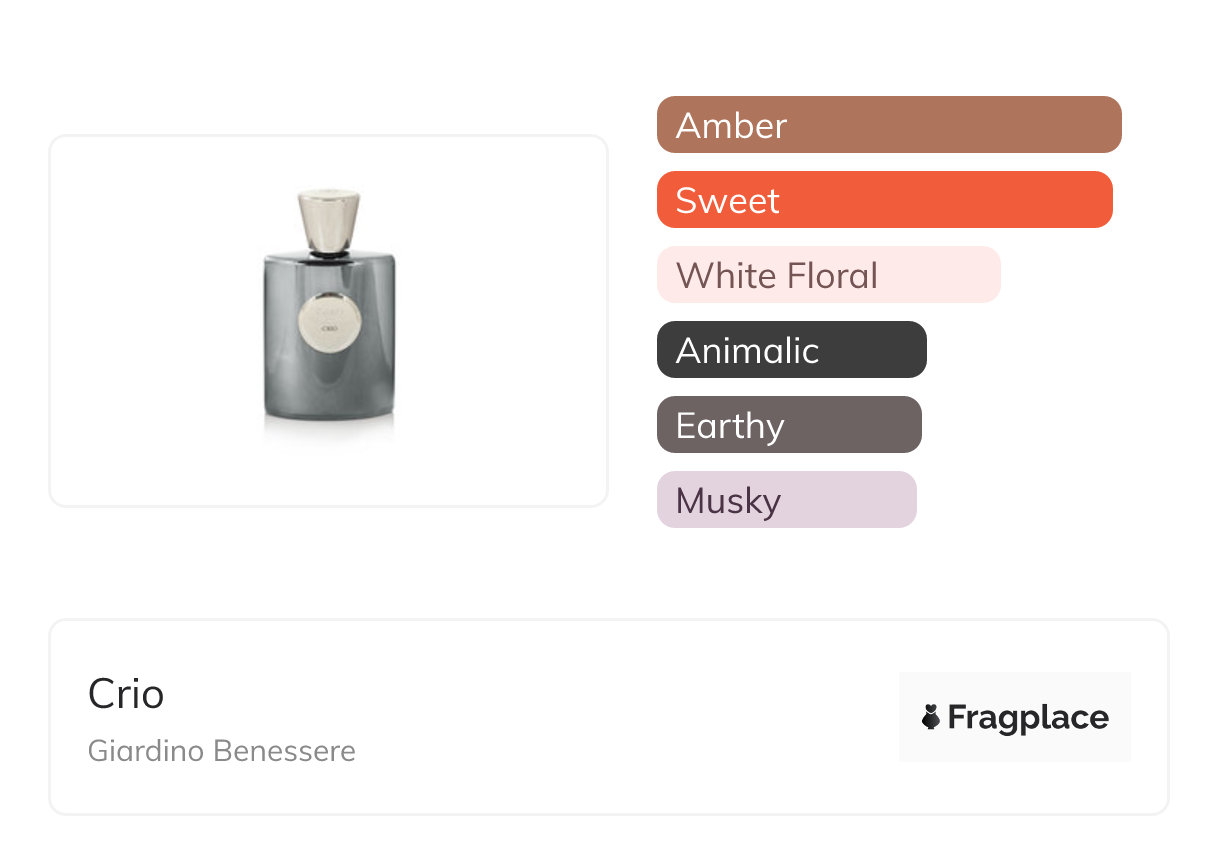Click the black neck ring below the bottle cap

pyautogui.click(x=328, y=255)
